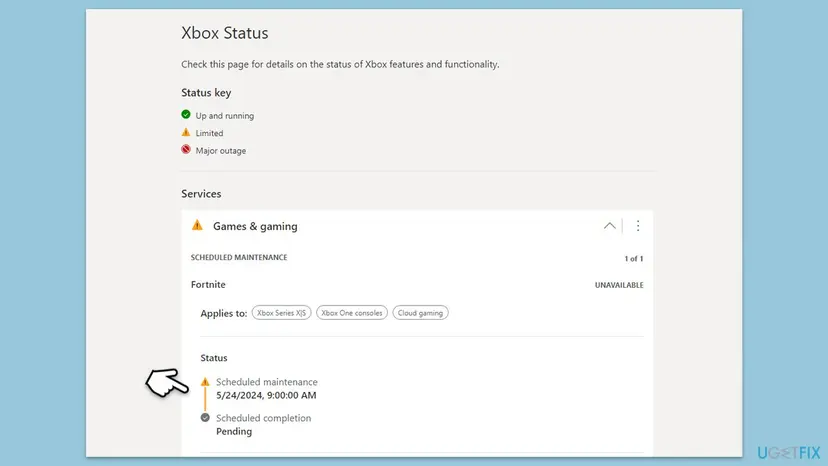828x466 pixels.
Task: Click the Scheduled maintenance warning icon
Action: 205,381
